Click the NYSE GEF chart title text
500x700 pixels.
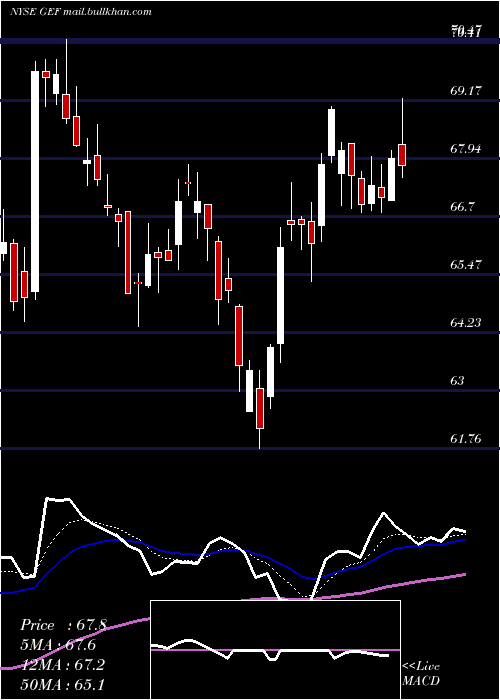point(81,12)
